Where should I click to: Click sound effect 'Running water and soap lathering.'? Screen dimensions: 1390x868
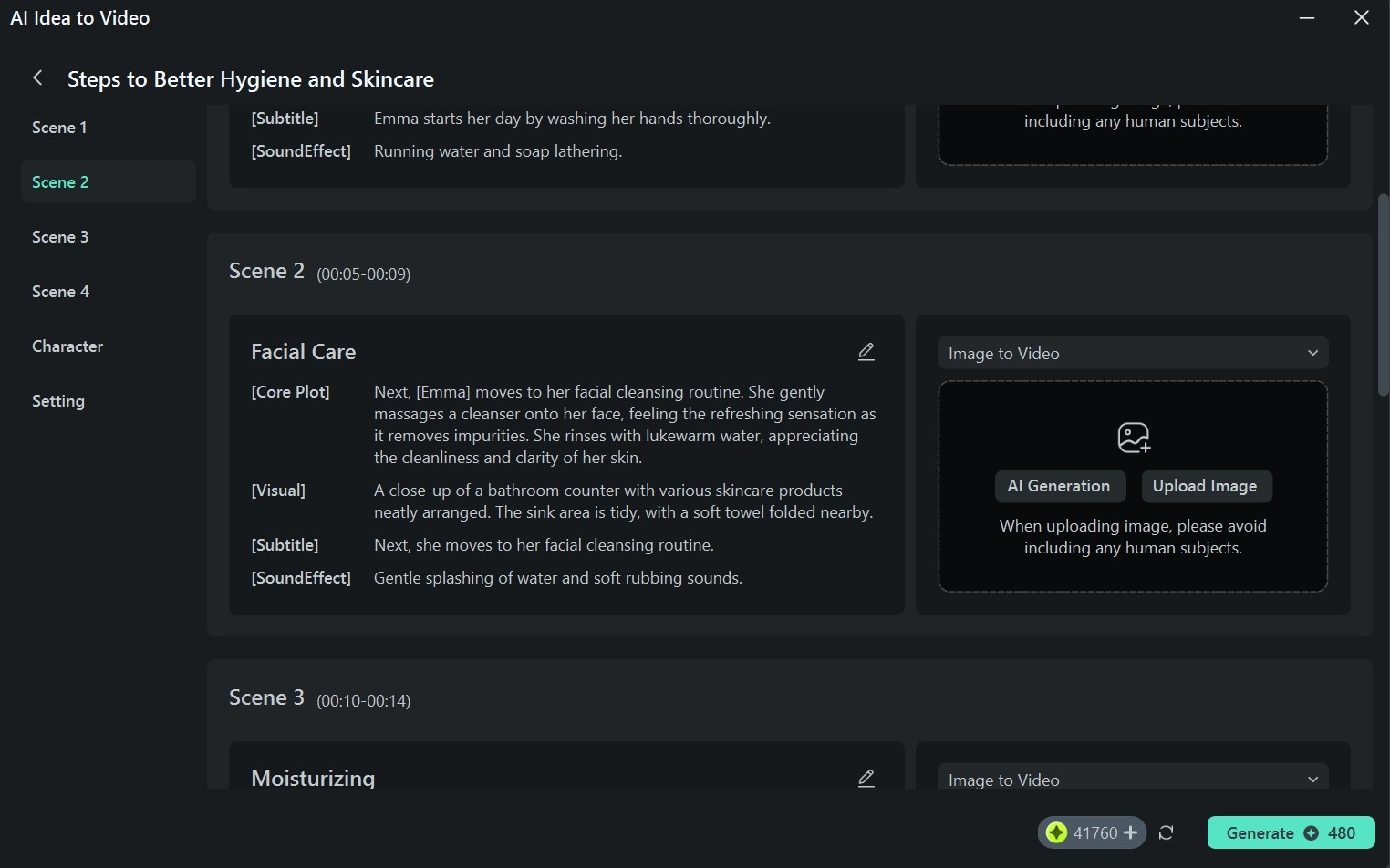click(x=498, y=151)
